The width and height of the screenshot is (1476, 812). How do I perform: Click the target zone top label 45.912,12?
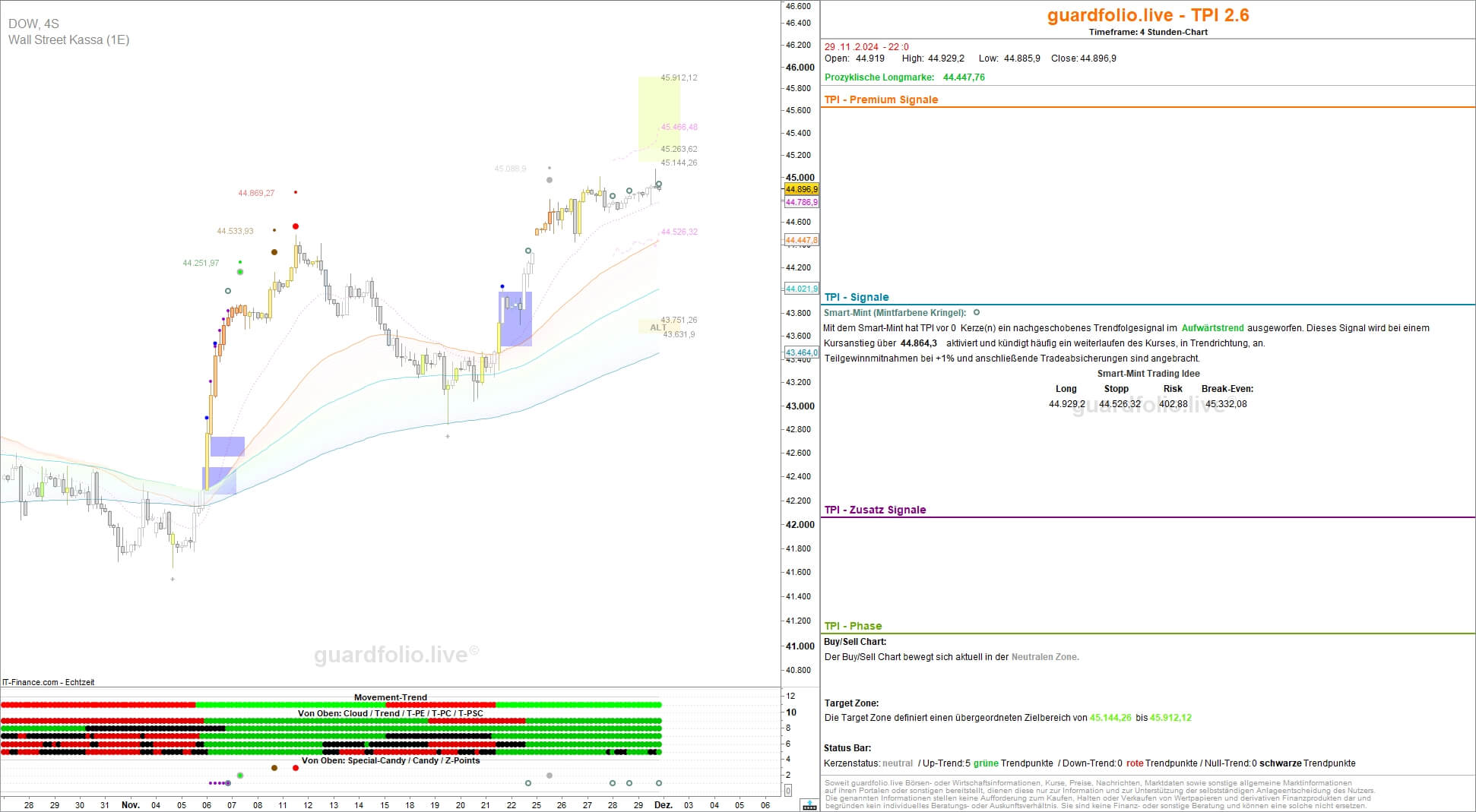click(679, 77)
